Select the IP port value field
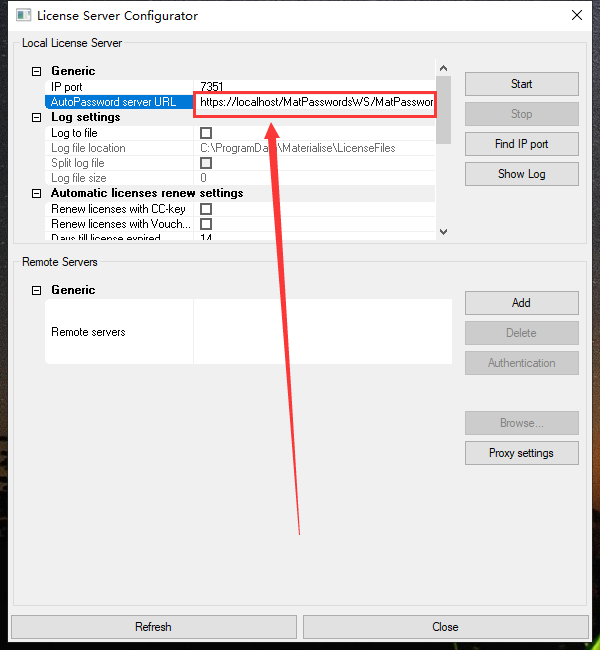This screenshot has height=650, width=600. pos(315,87)
